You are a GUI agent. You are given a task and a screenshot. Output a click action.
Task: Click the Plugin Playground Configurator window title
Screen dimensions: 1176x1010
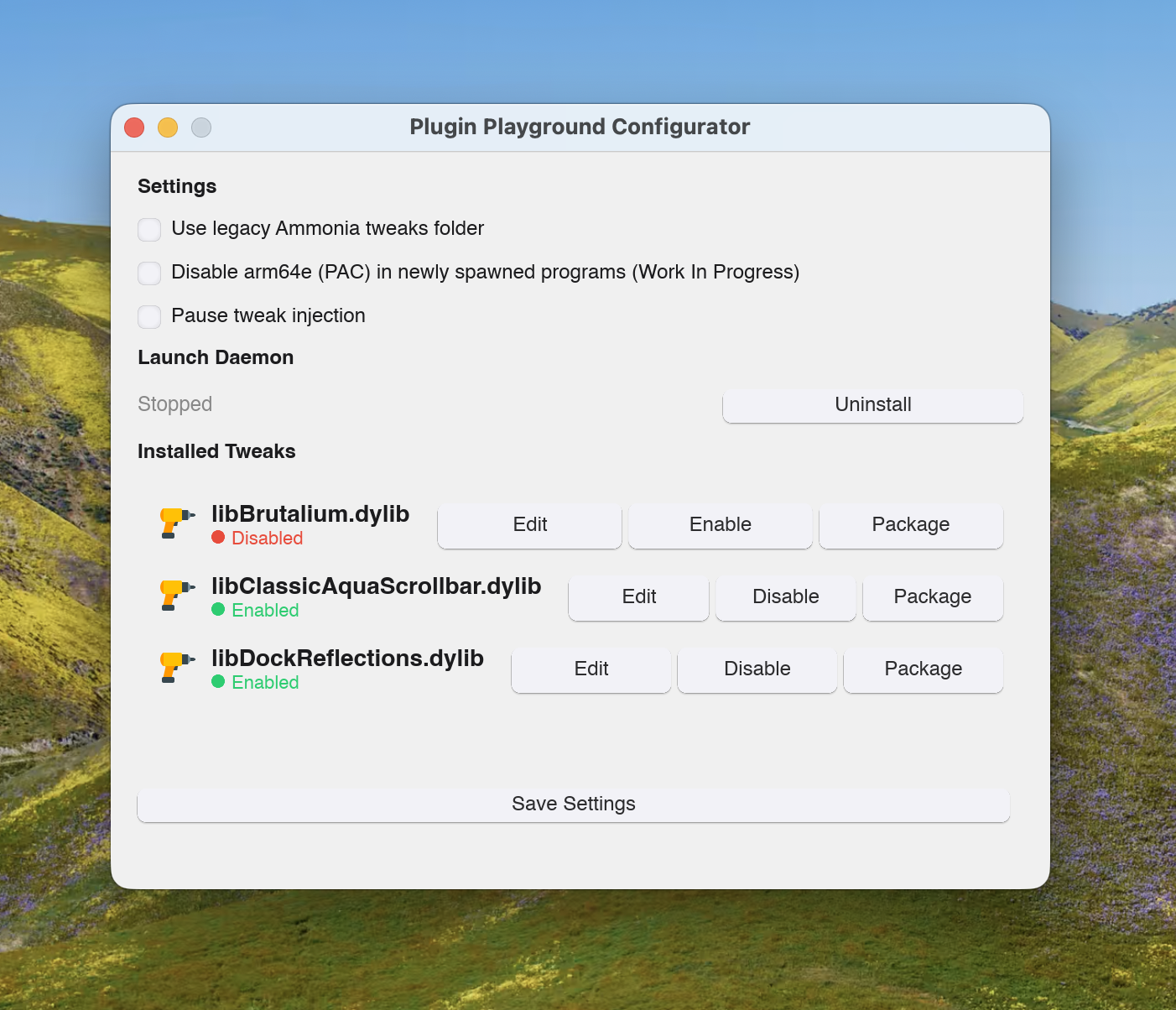(x=580, y=127)
